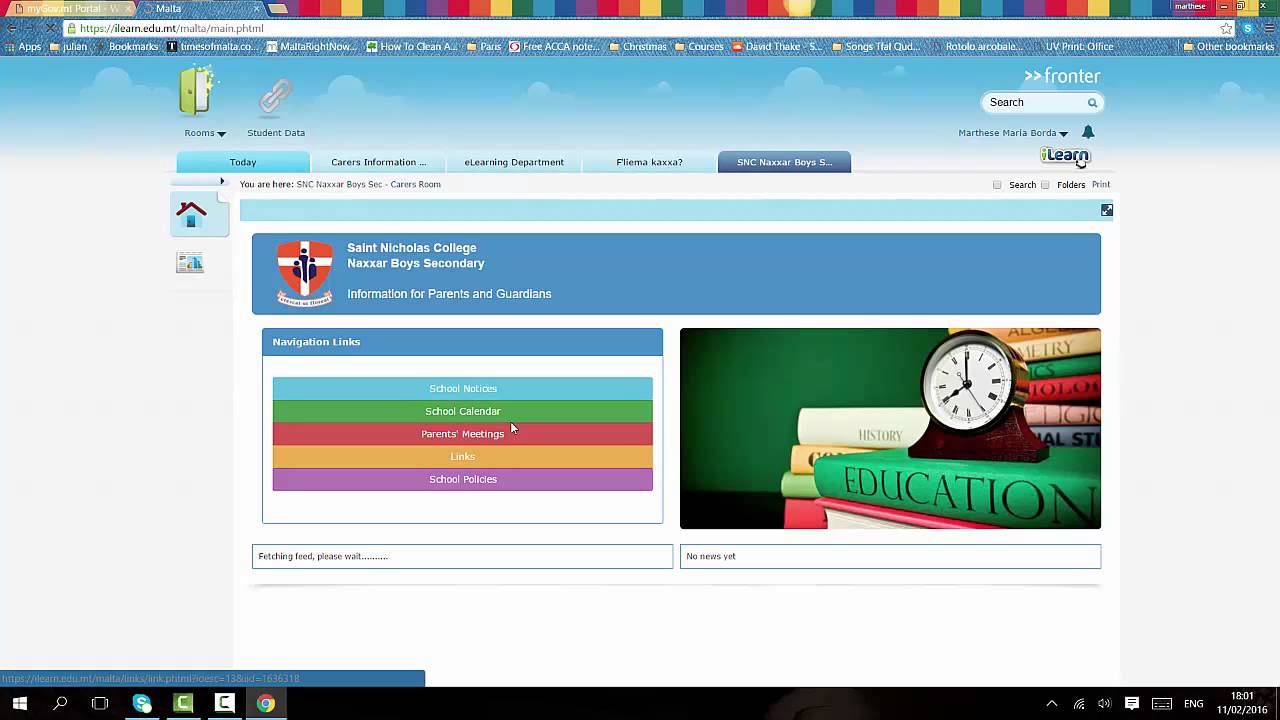
Task: Open the Action Center notification icon
Action: coord(1132,703)
